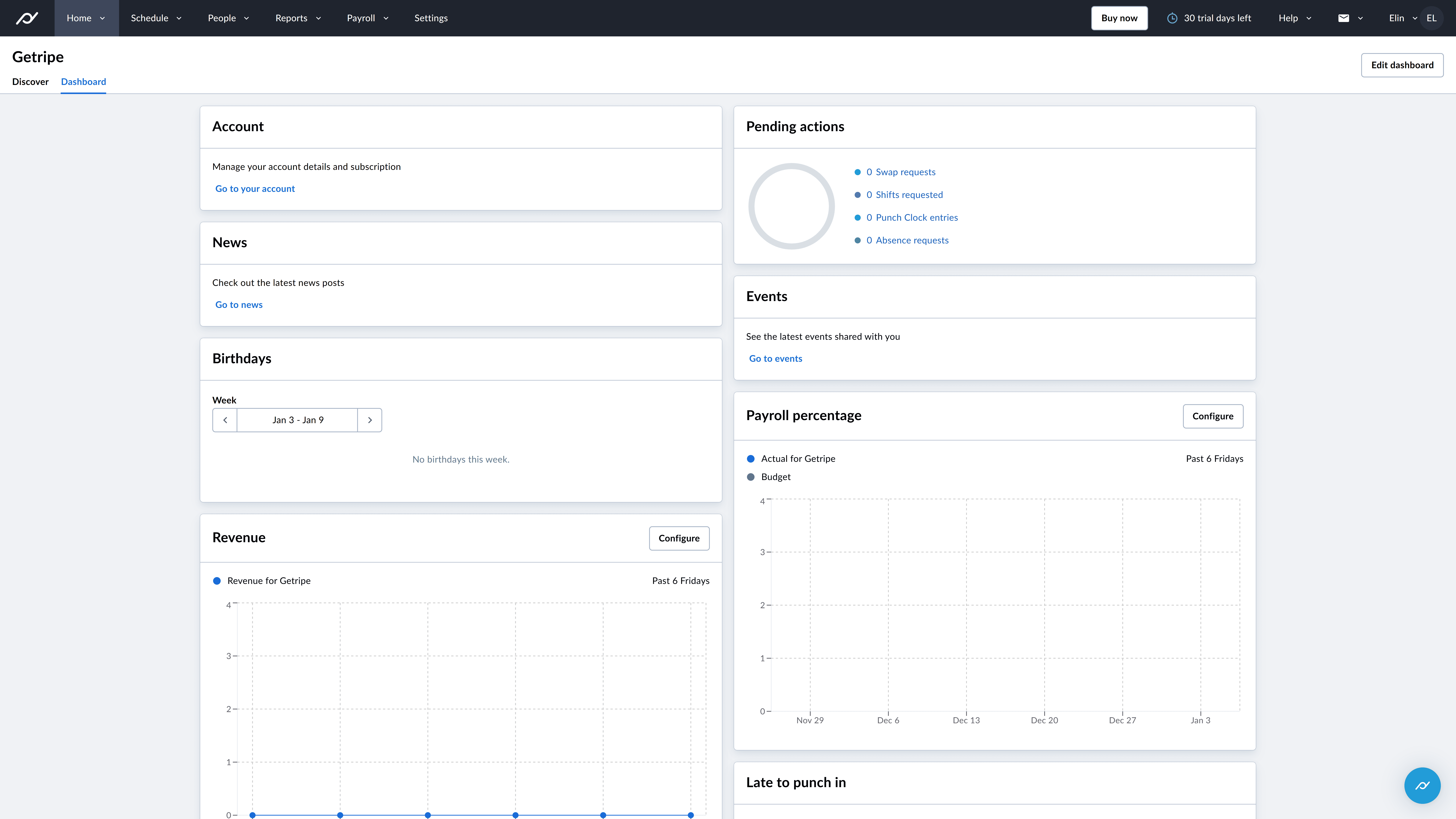Click the Pending actions heading
The width and height of the screenshot is (1456, 819).
coord(795,127)
